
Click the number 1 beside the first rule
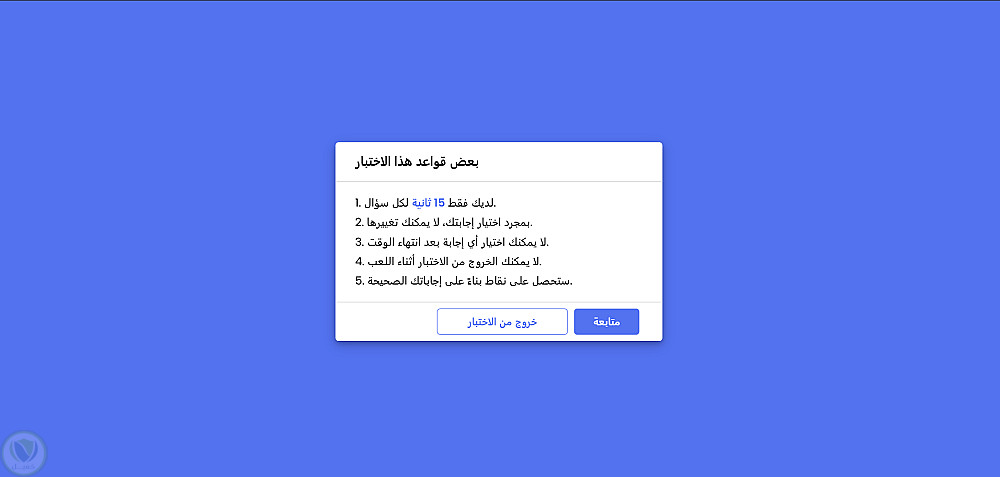(358, 203)
